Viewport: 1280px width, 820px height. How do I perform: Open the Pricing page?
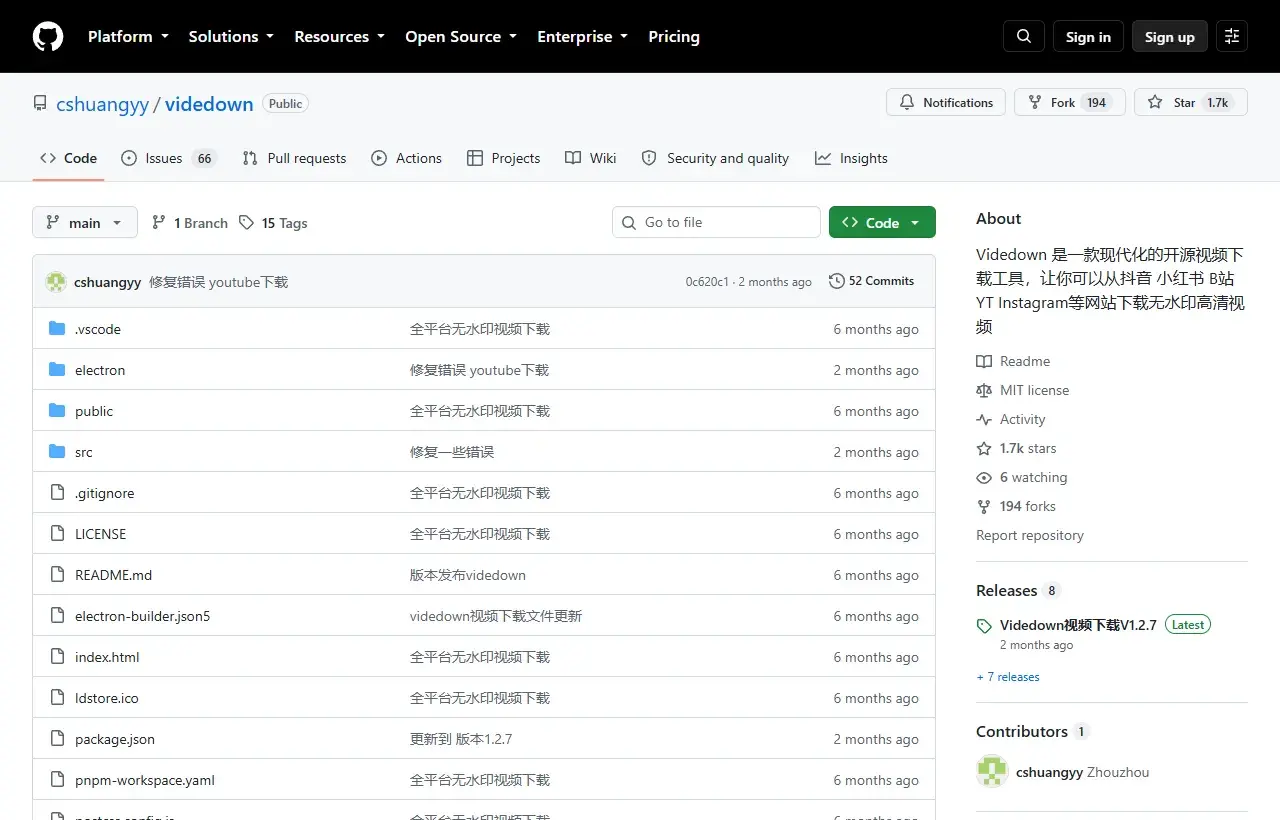pyautogui.click(x=674, y=36)
